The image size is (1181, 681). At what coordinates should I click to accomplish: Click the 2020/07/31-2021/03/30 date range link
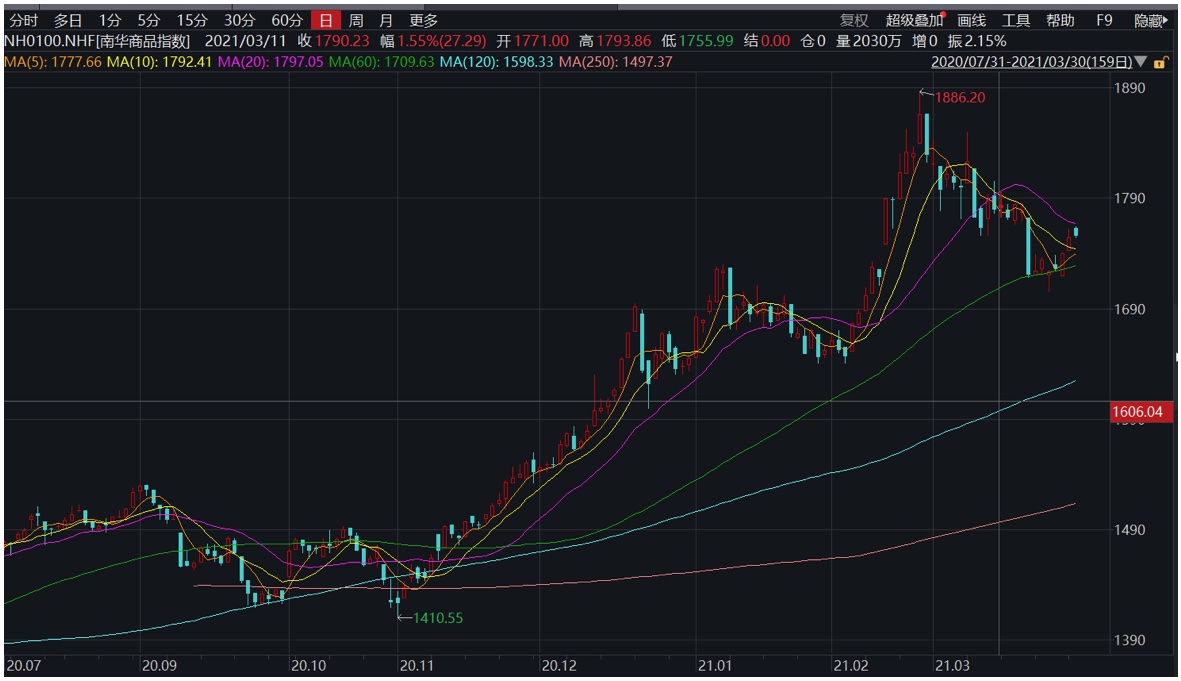1030,62
